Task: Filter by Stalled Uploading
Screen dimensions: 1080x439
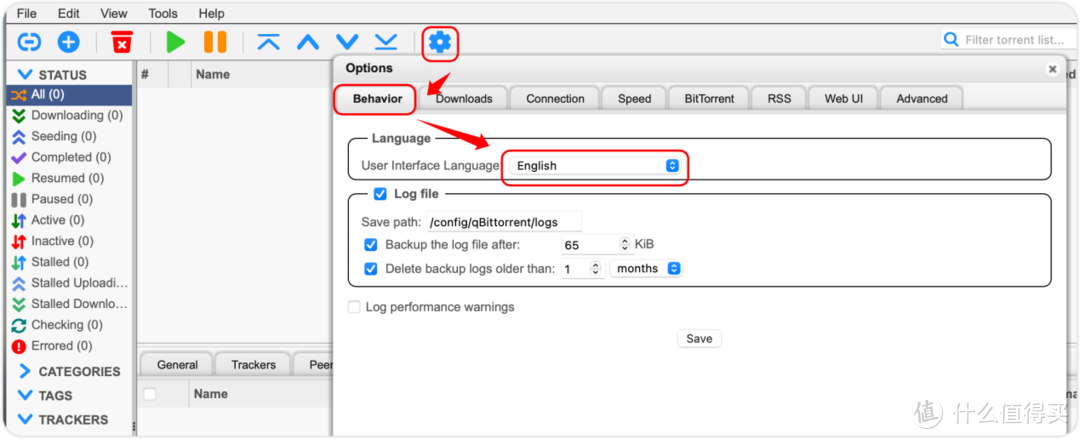Action: [69, 283]
